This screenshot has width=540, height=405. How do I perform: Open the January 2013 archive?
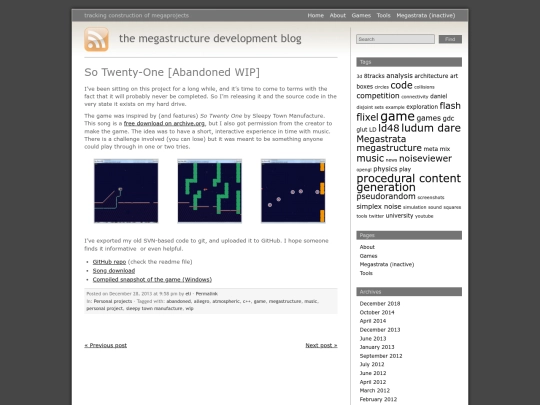point(377,347)
